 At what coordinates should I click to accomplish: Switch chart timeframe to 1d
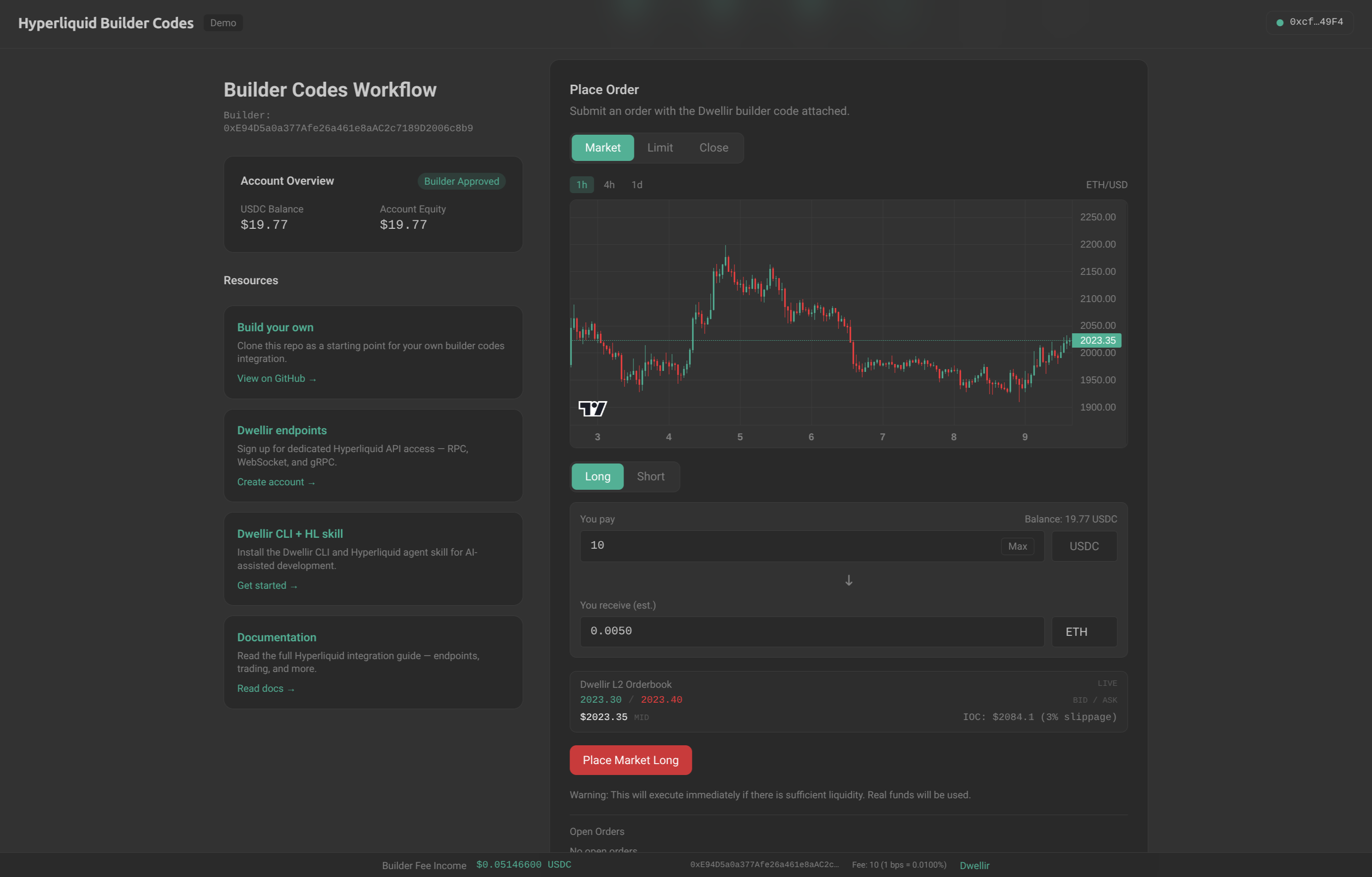(636, 185)
